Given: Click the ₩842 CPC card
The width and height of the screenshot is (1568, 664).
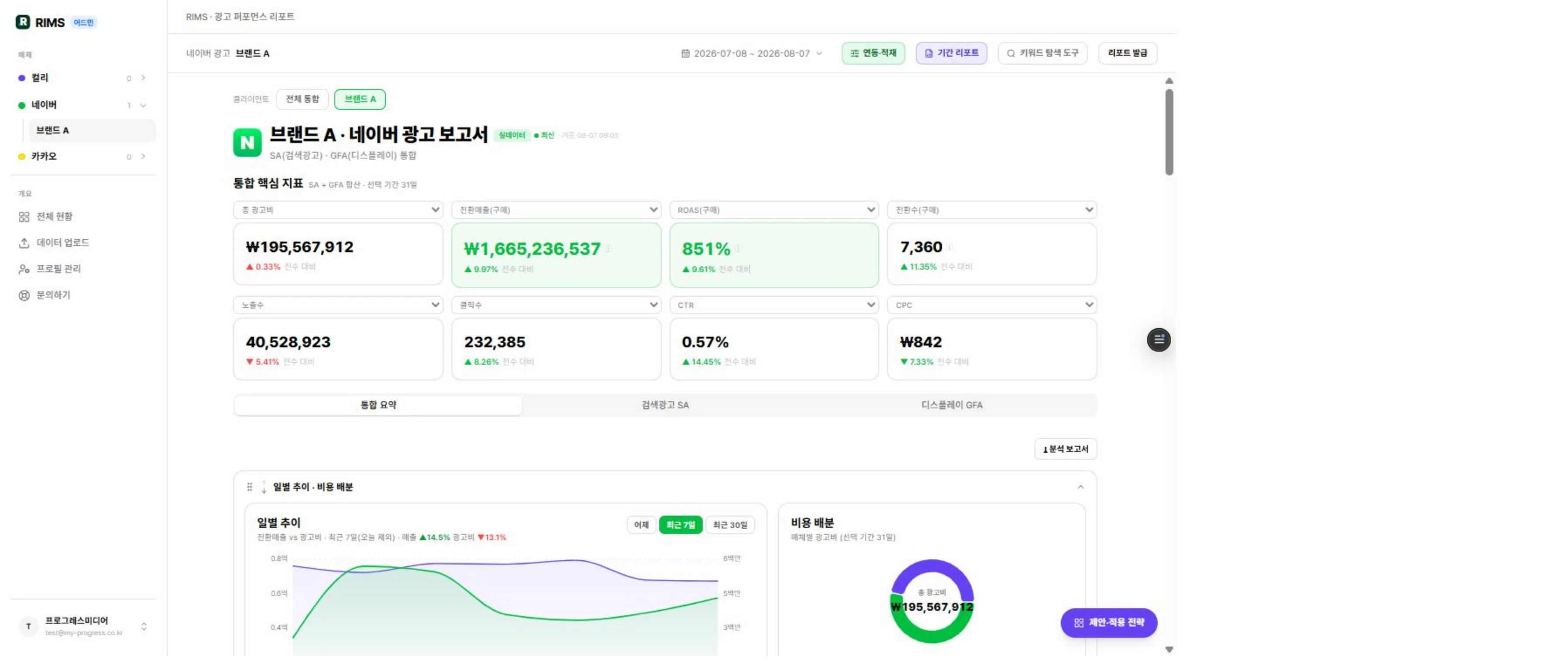Looking at the screenshot, I should tap(991, 349).
